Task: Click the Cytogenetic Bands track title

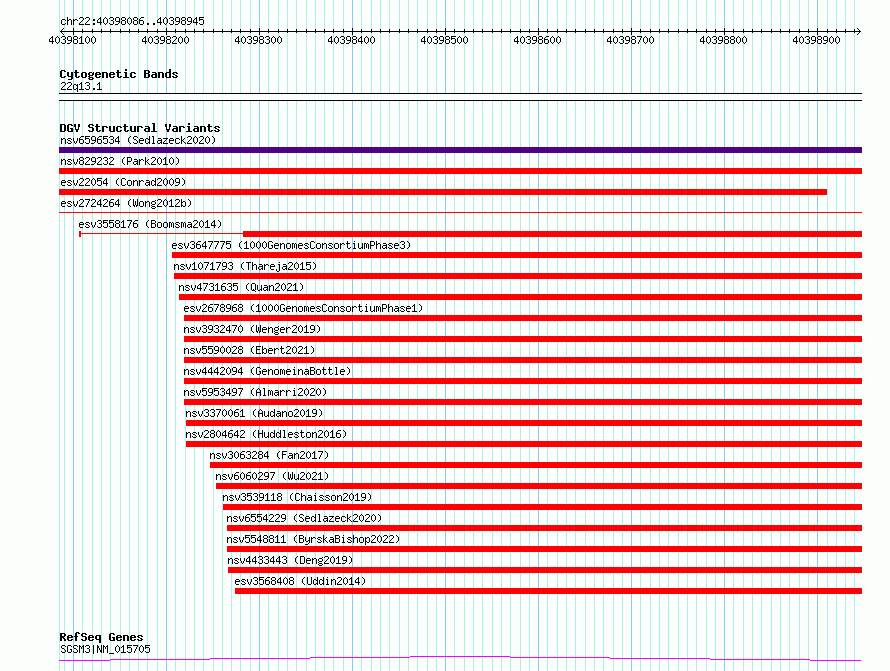Action: 119,74
